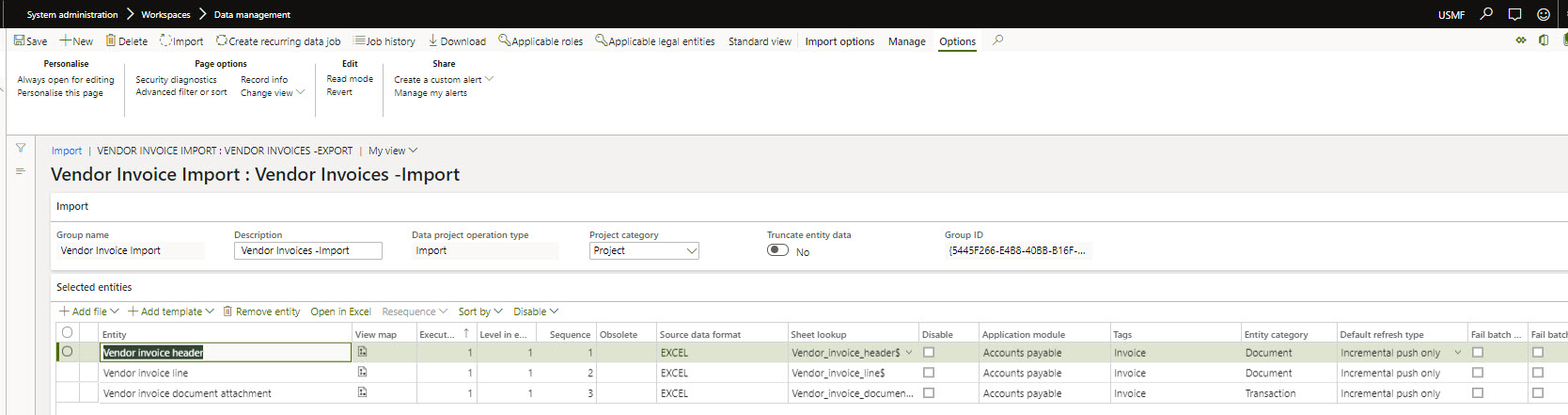This screenshot has width=1568, height=415.
Task: Open the Project category dropdown
Action: click(692, 250)
